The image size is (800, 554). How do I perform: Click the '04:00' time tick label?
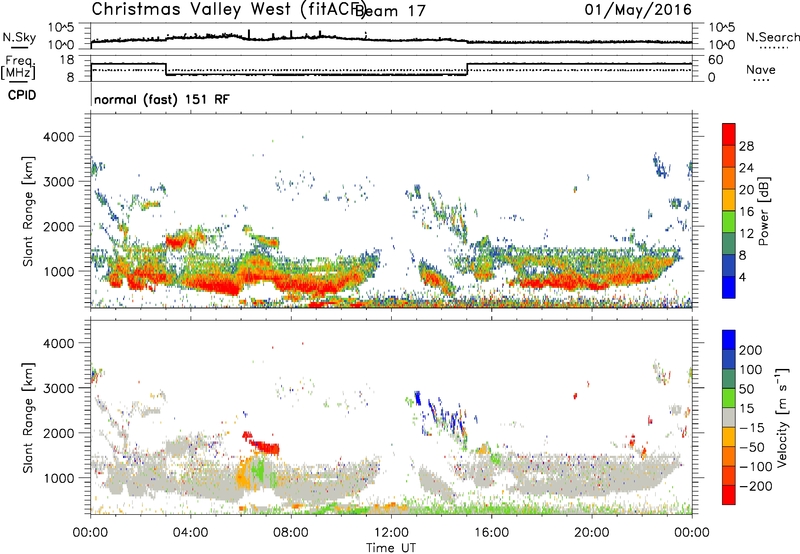[x=190, y=533]
